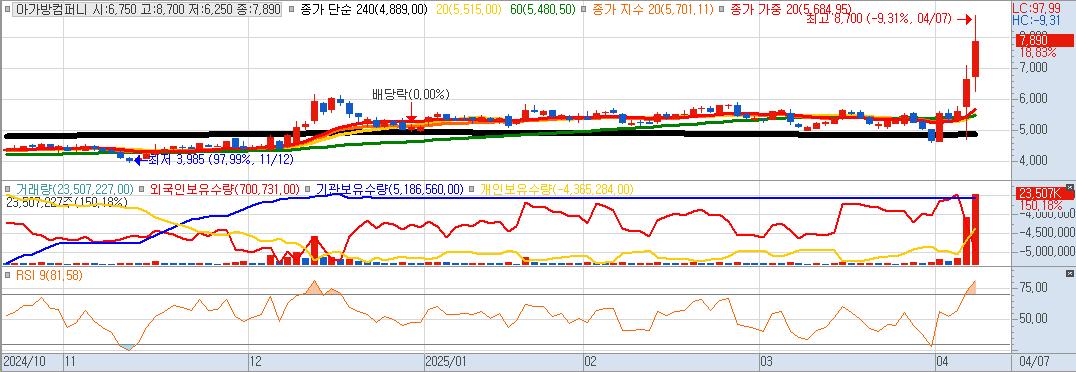Click the square marker before 거래량
This screenshot has height=372, width=1076.
(7, 189)
